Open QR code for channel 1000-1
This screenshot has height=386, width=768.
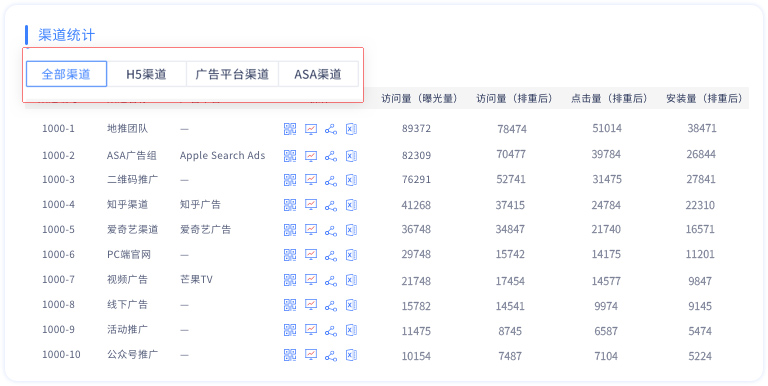pos(290,129)
